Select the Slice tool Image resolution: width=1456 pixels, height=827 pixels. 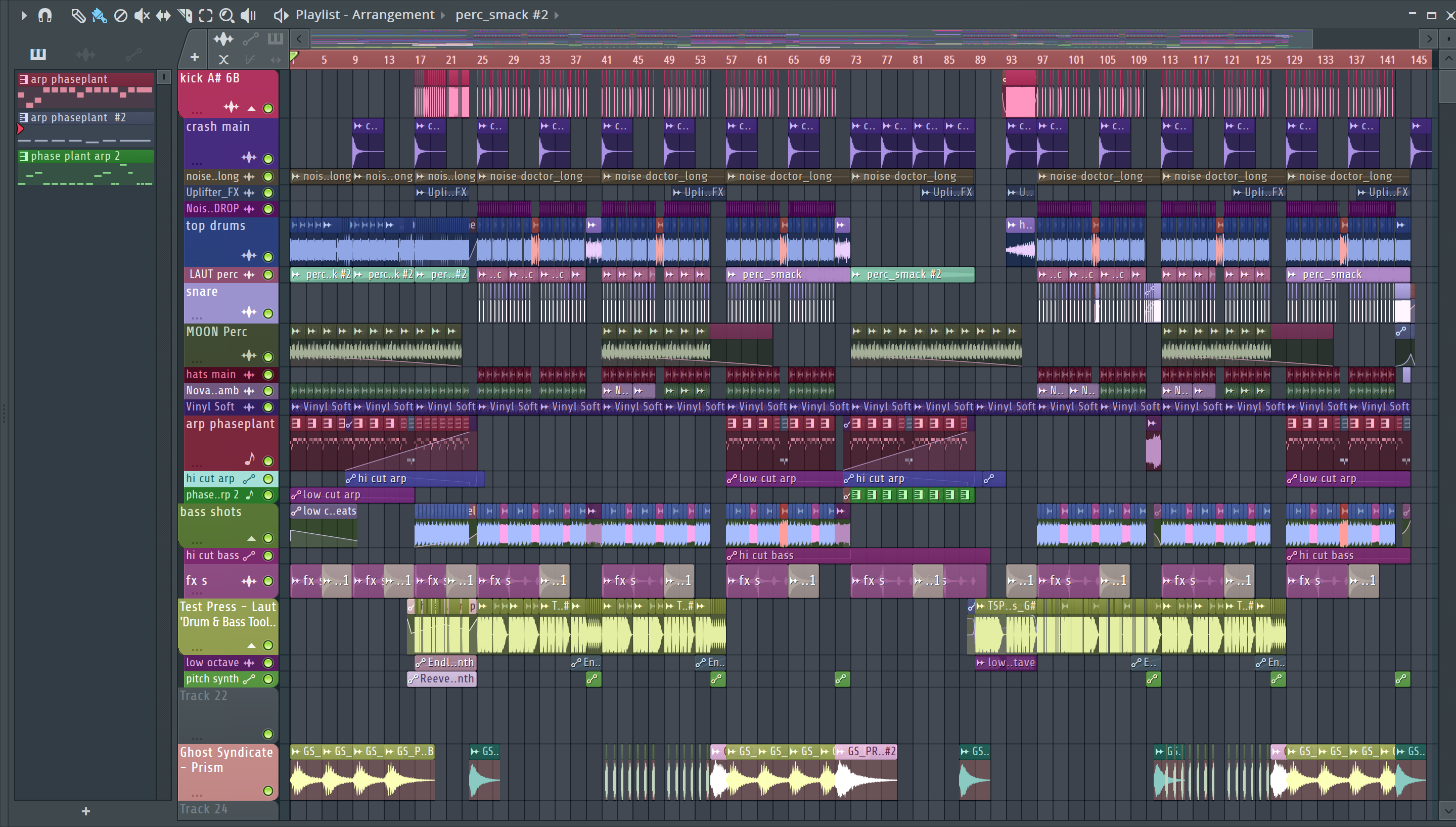[185, 15]
